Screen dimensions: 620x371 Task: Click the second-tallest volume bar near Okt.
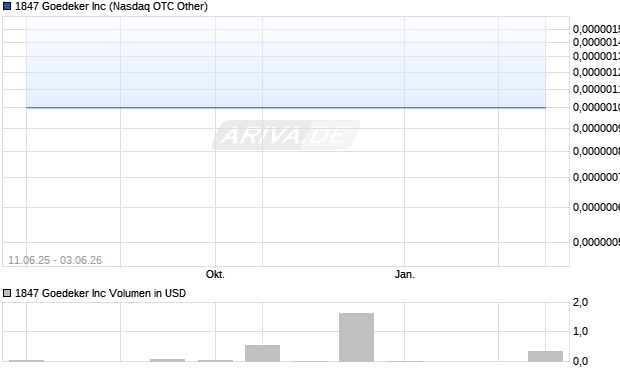[x=263, y=353]
